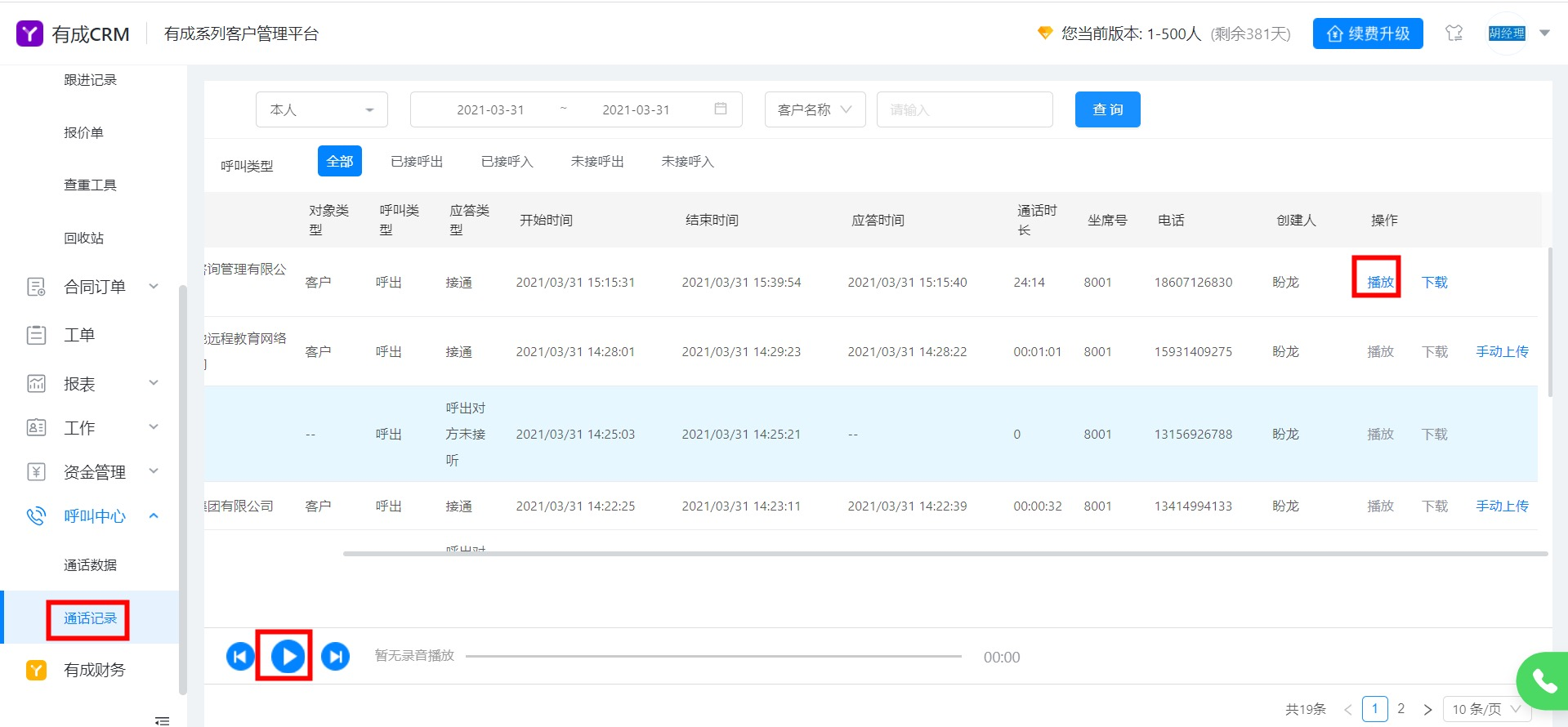Open 查重工具 in sidebar
Viewport: 1568px width, 727px height.
(90, 185)
